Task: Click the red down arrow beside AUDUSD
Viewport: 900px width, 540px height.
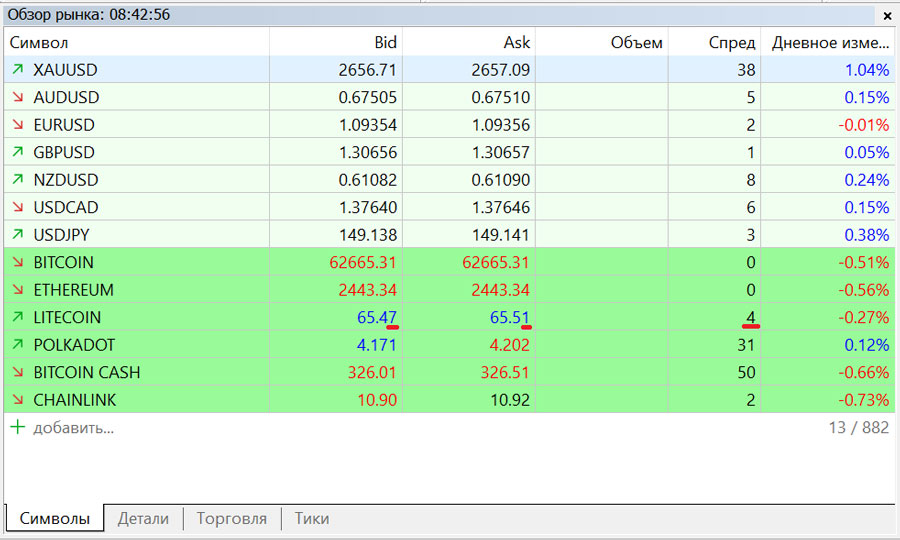Action: [x=17, y=98]
